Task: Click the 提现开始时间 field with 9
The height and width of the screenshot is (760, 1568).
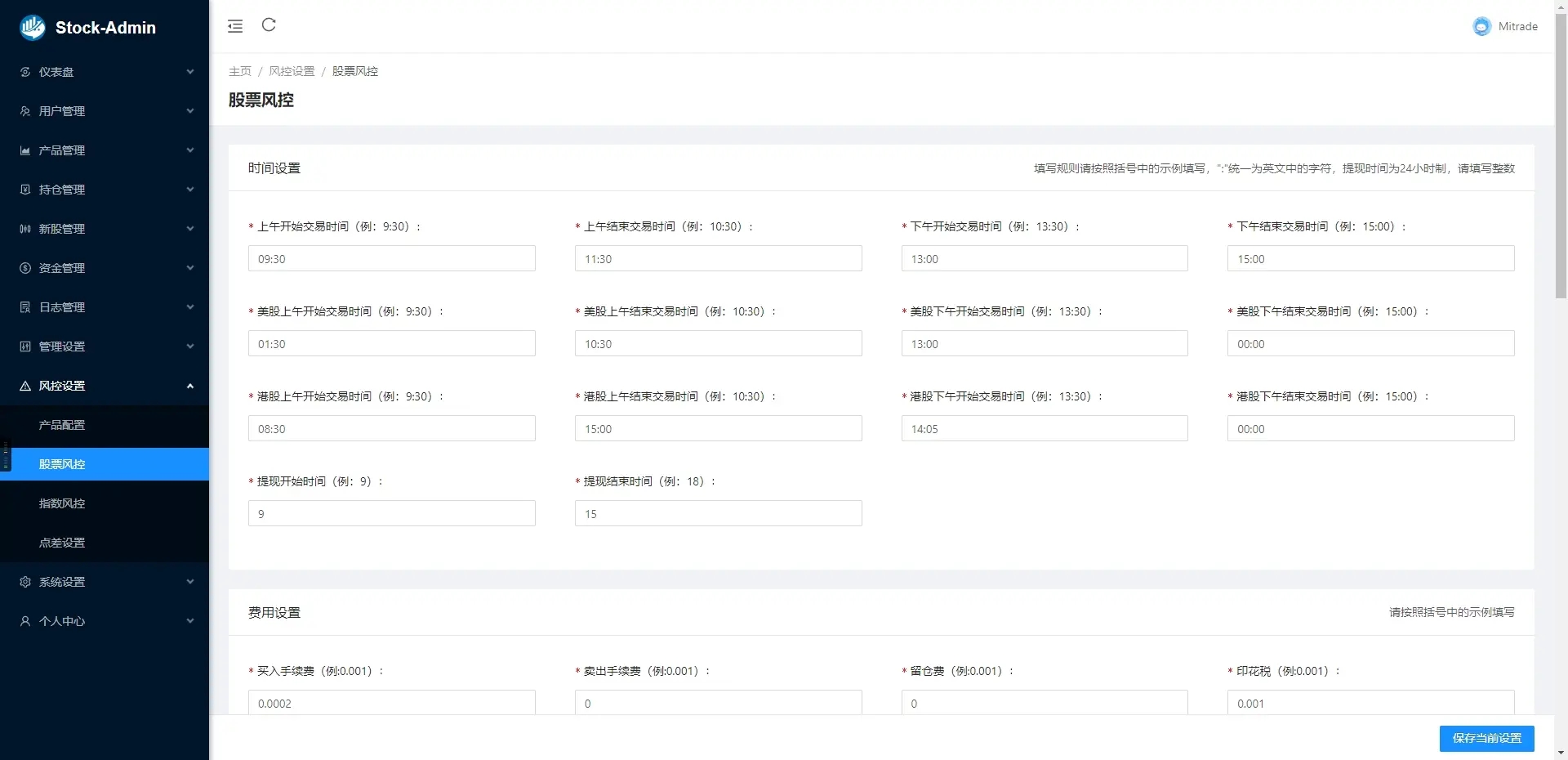Action: click(x=392, y=513)
